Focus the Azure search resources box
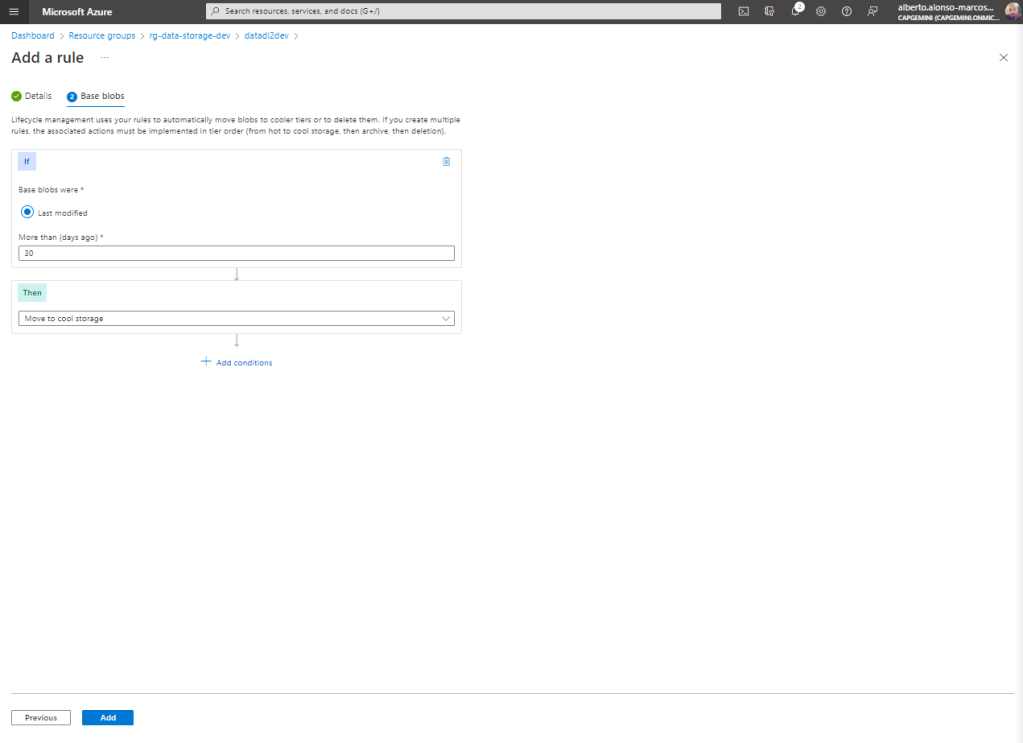This screenshot has height=743, width=1023. click(463, 11)
